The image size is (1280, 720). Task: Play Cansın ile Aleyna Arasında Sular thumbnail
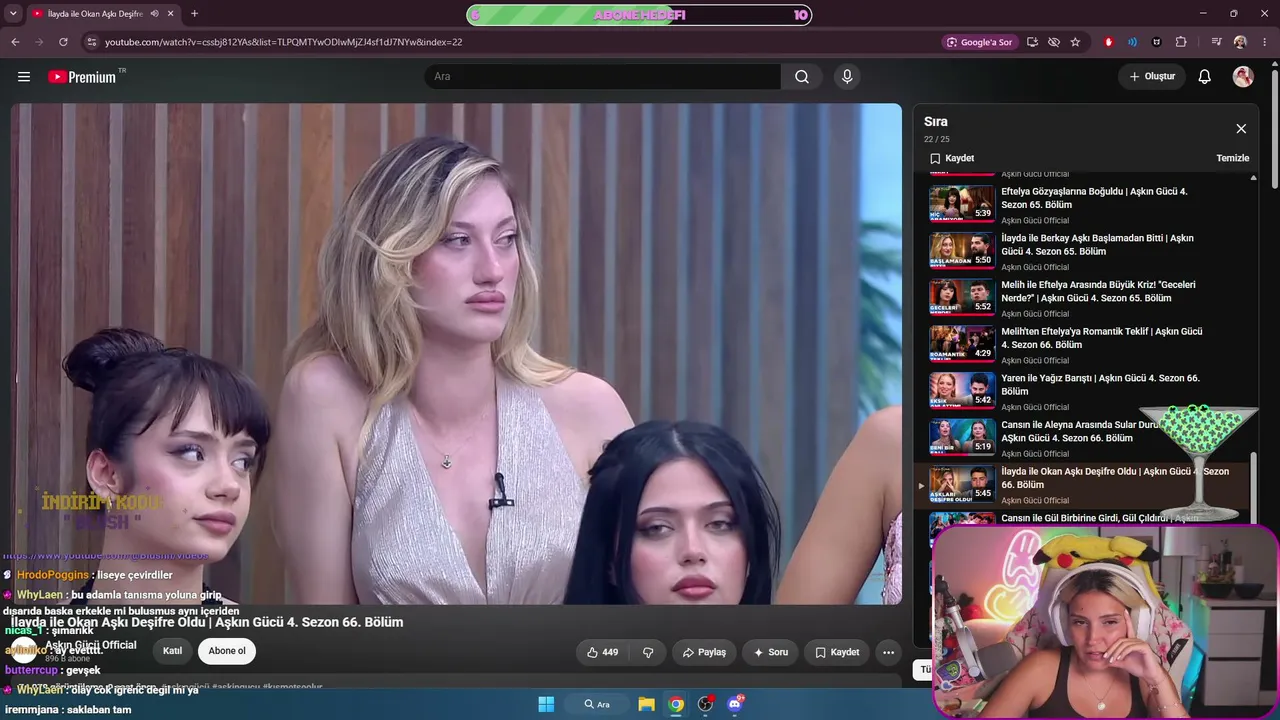coord(962,438)
